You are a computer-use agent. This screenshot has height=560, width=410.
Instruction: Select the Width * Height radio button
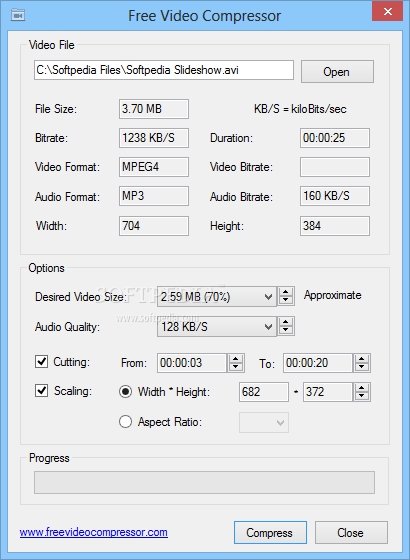[125, 391]
